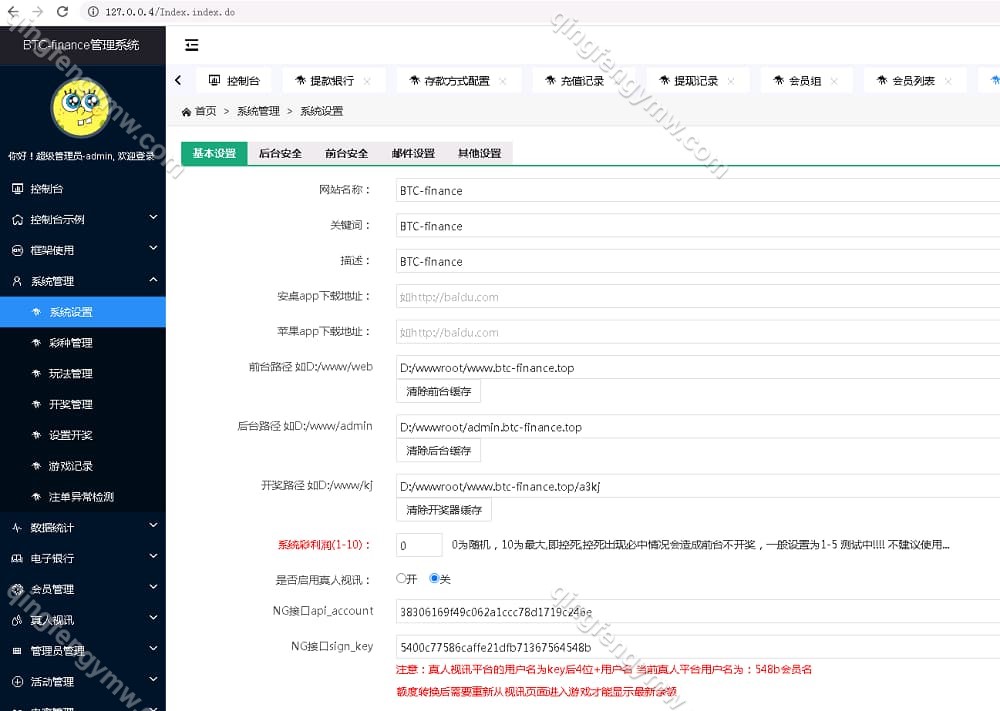The height and width of the screenshot is (711, 1000).
Task: Close the 提款银行 tab with its X
Action: [367, 81]
